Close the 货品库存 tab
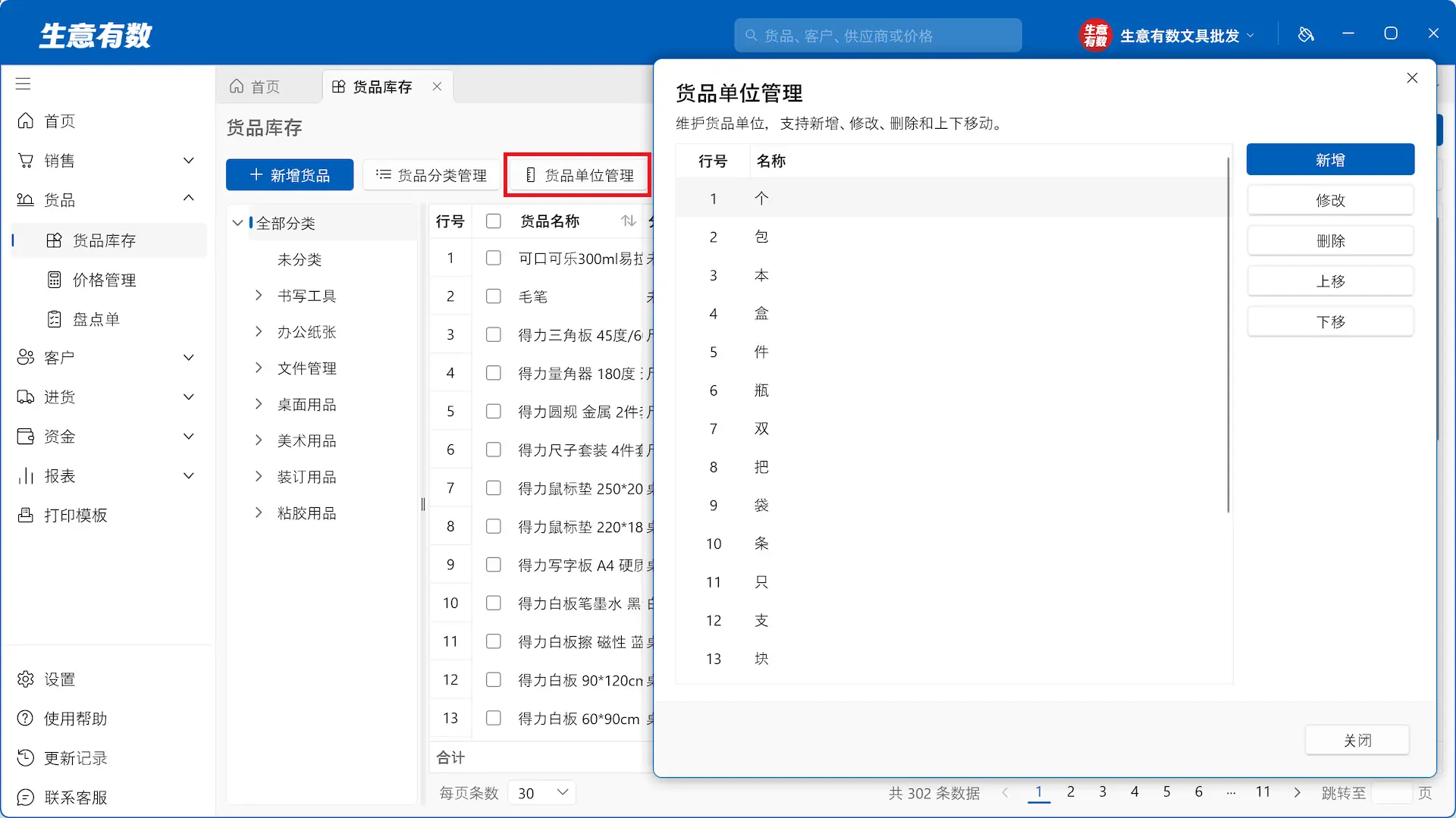Viewport: 1456px width, 818px height. [437, 86]
